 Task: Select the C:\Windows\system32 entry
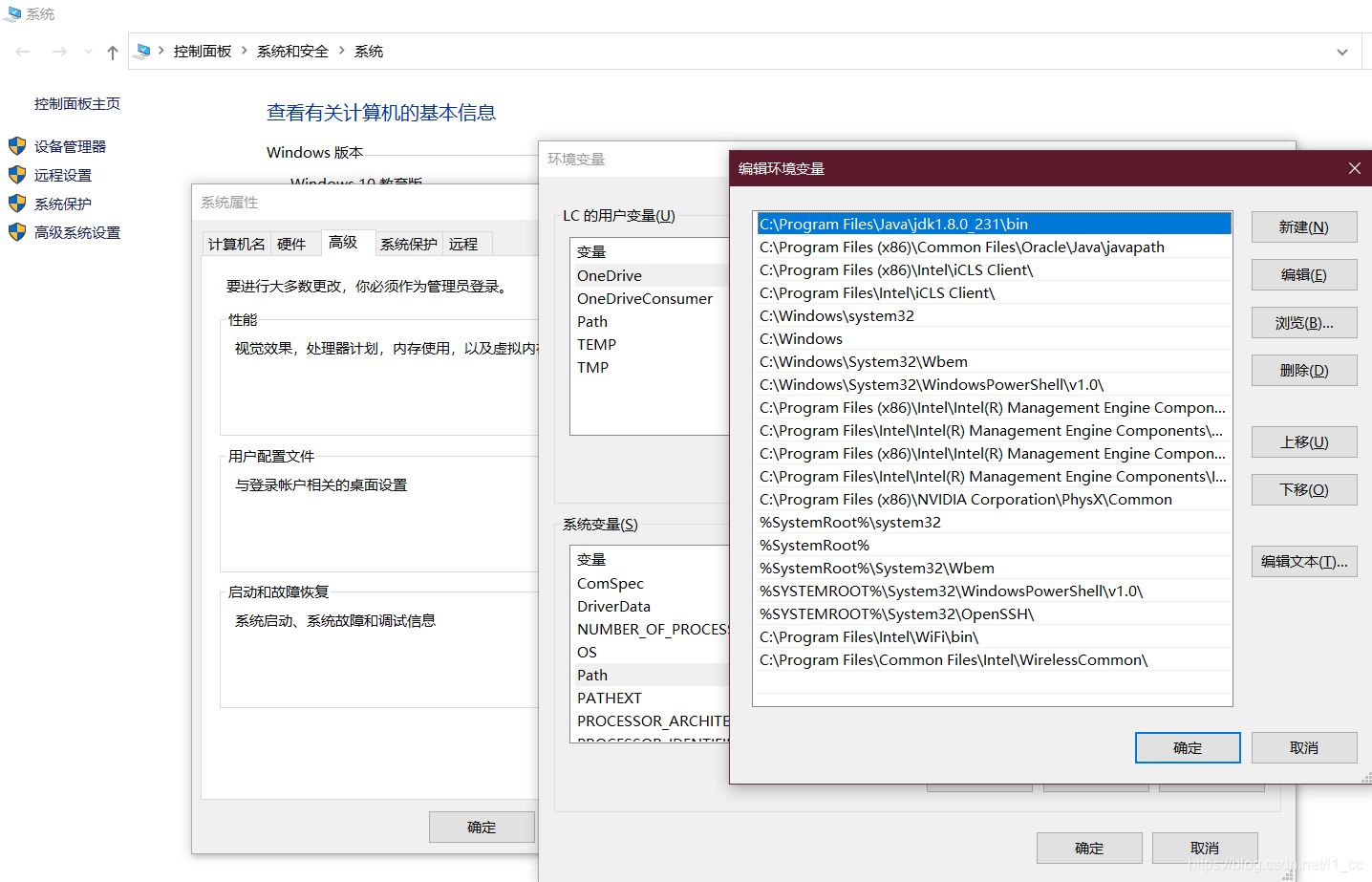coord(993,315)
